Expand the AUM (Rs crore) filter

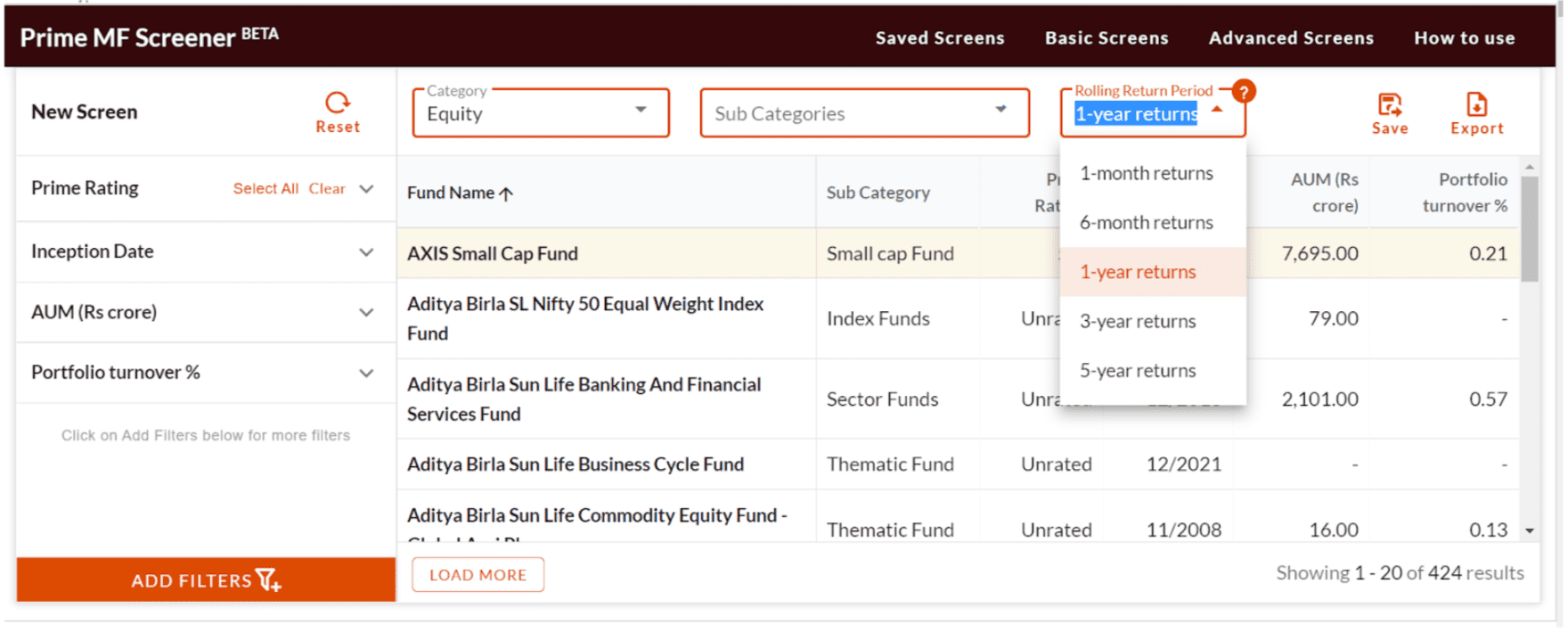tap(366, 312)
